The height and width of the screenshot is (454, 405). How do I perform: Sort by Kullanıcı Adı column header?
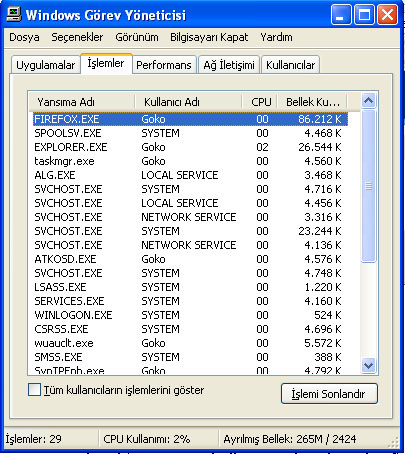(x=188, y=102)
